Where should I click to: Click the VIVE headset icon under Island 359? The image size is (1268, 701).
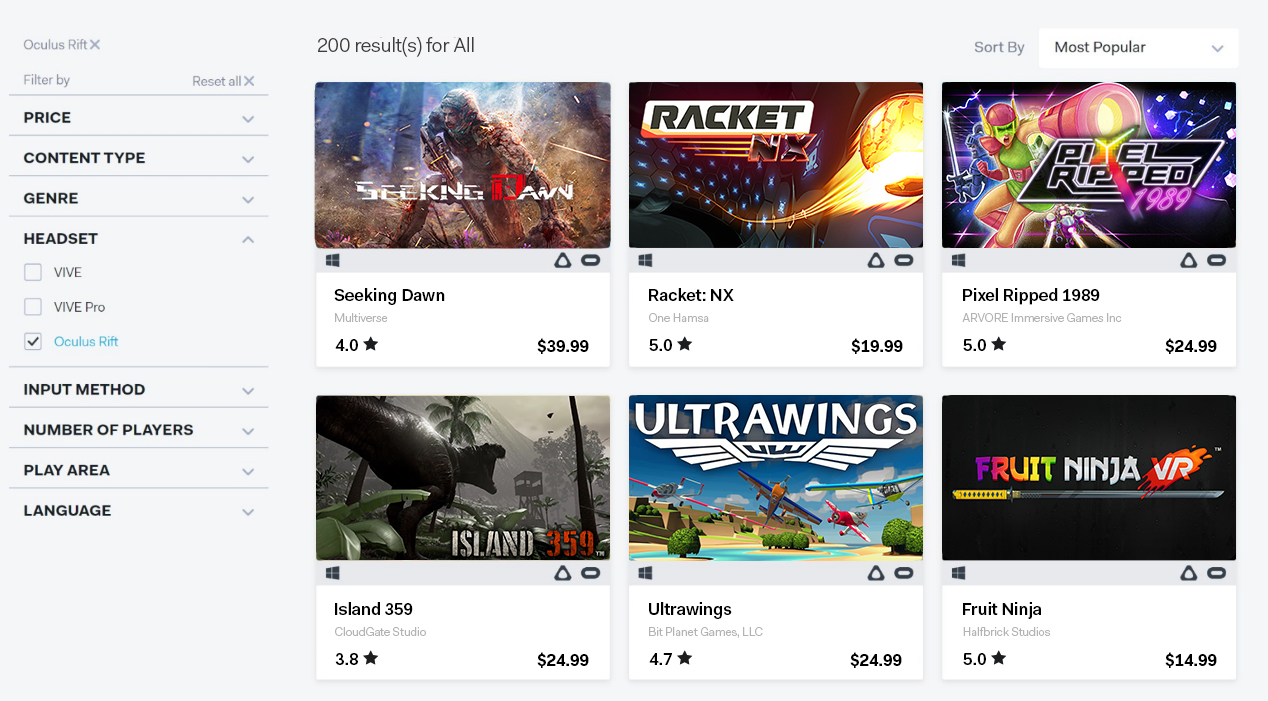pos(562,573)
